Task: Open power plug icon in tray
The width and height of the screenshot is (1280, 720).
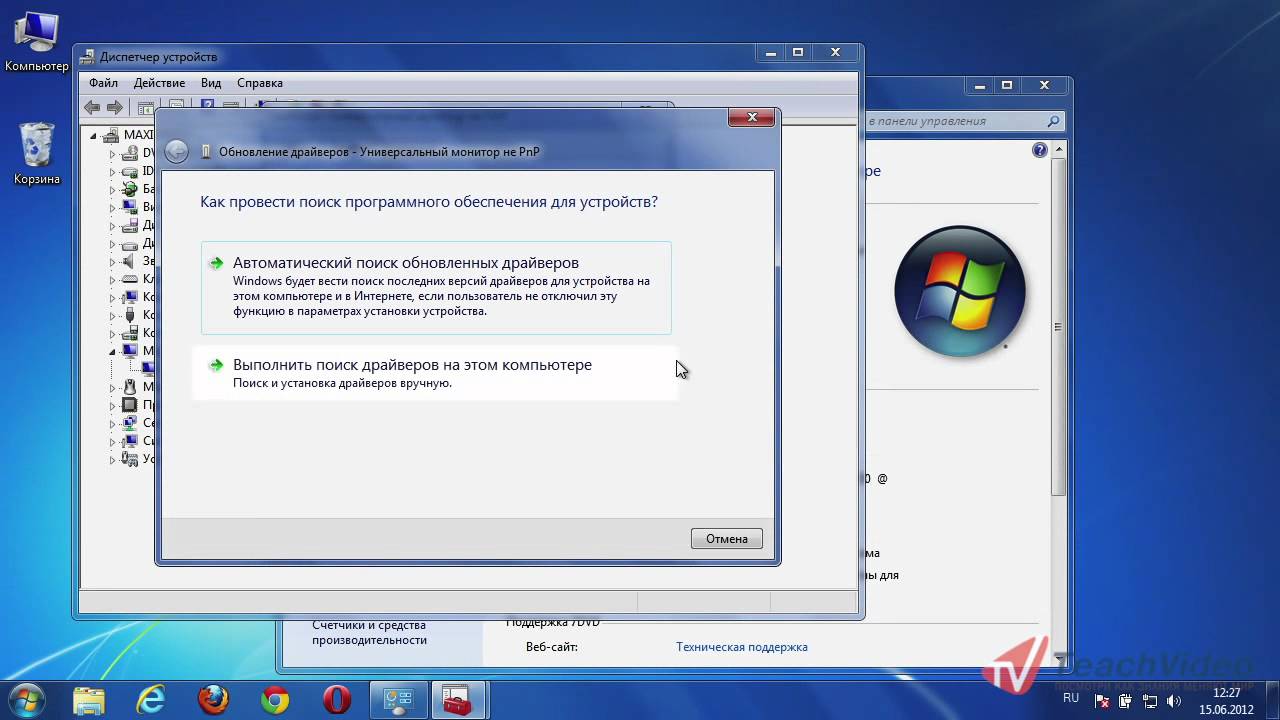Action: [x=1124, y=700]
